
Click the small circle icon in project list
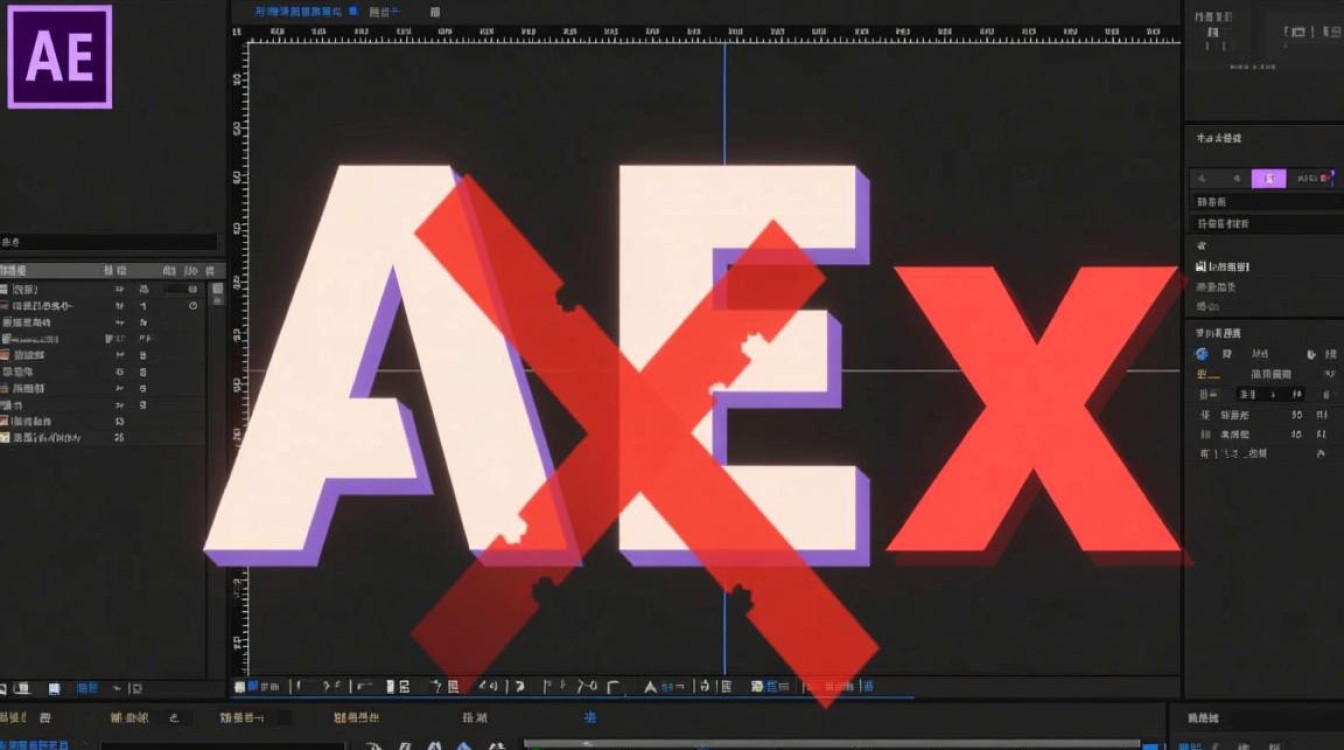[193, 305]
